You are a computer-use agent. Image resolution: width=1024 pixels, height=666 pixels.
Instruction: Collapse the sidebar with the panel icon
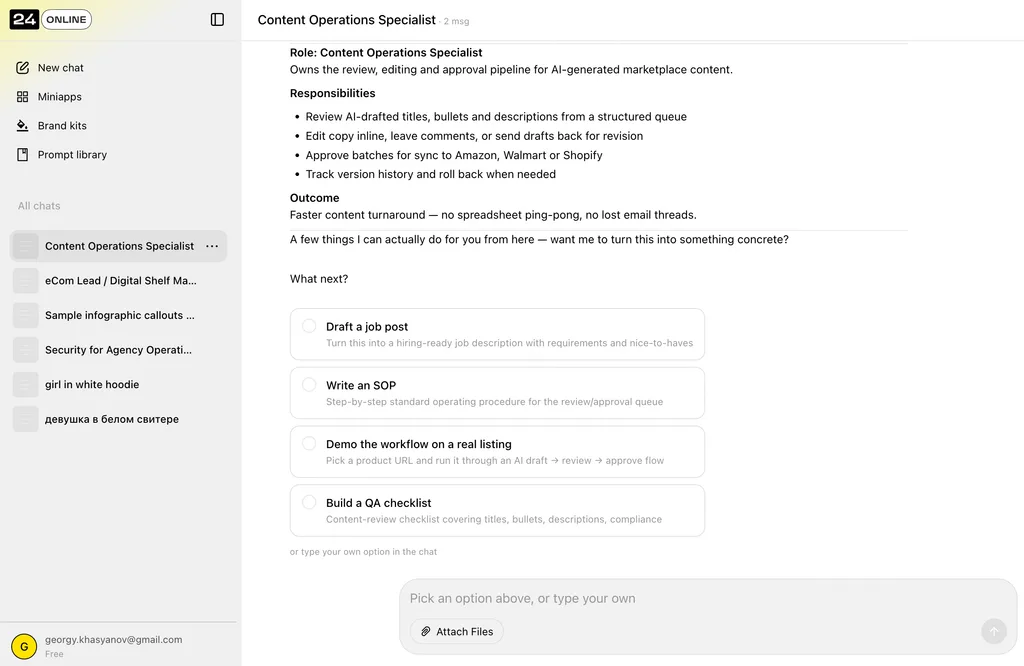point(217,20)
